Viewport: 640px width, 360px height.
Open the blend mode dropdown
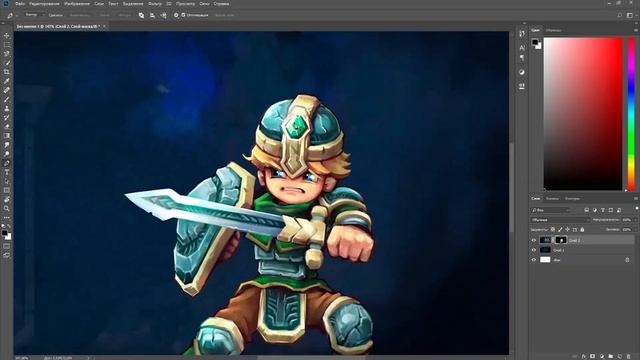(x=560, y=220)
